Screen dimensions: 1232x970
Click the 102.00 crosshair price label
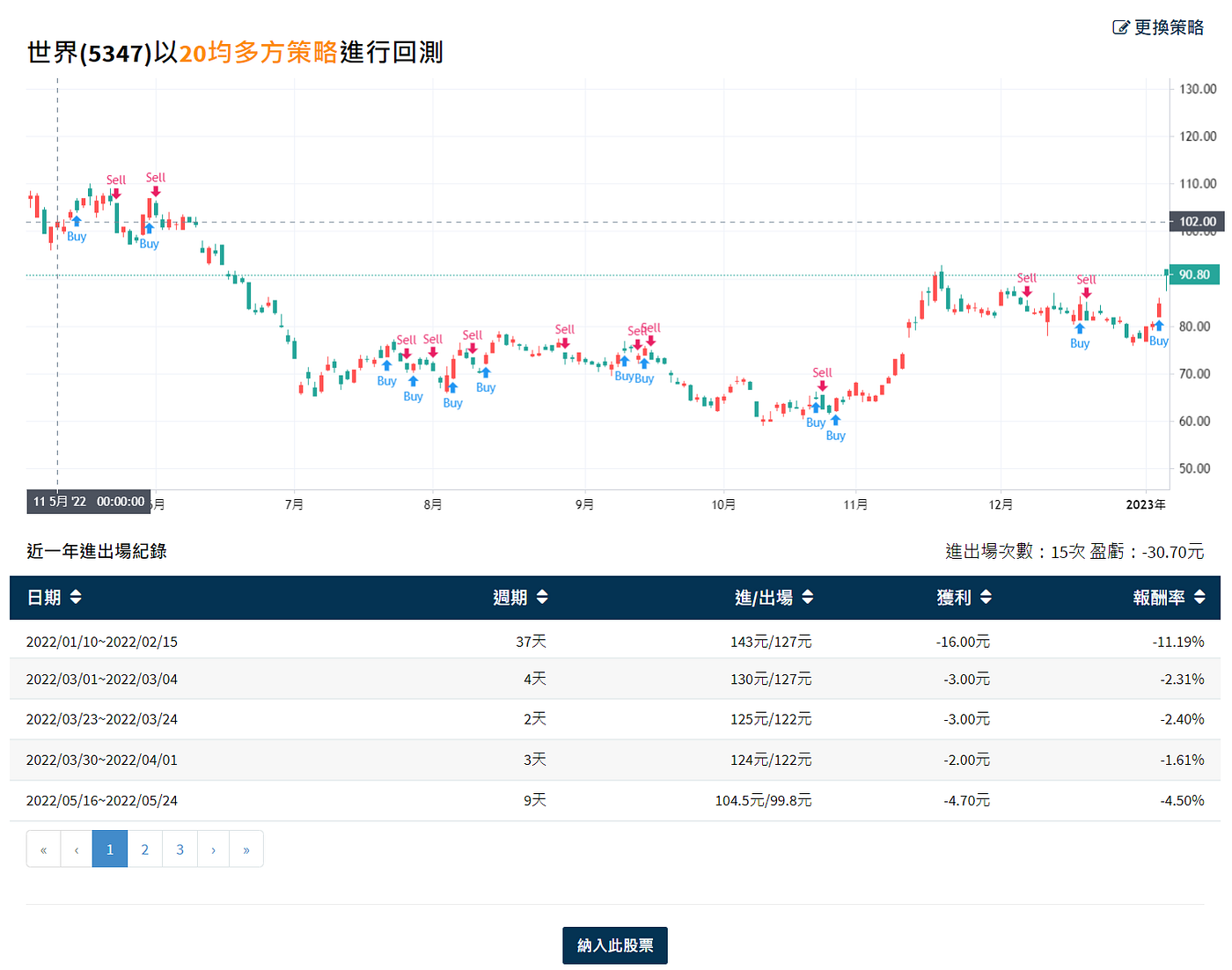1197,222
